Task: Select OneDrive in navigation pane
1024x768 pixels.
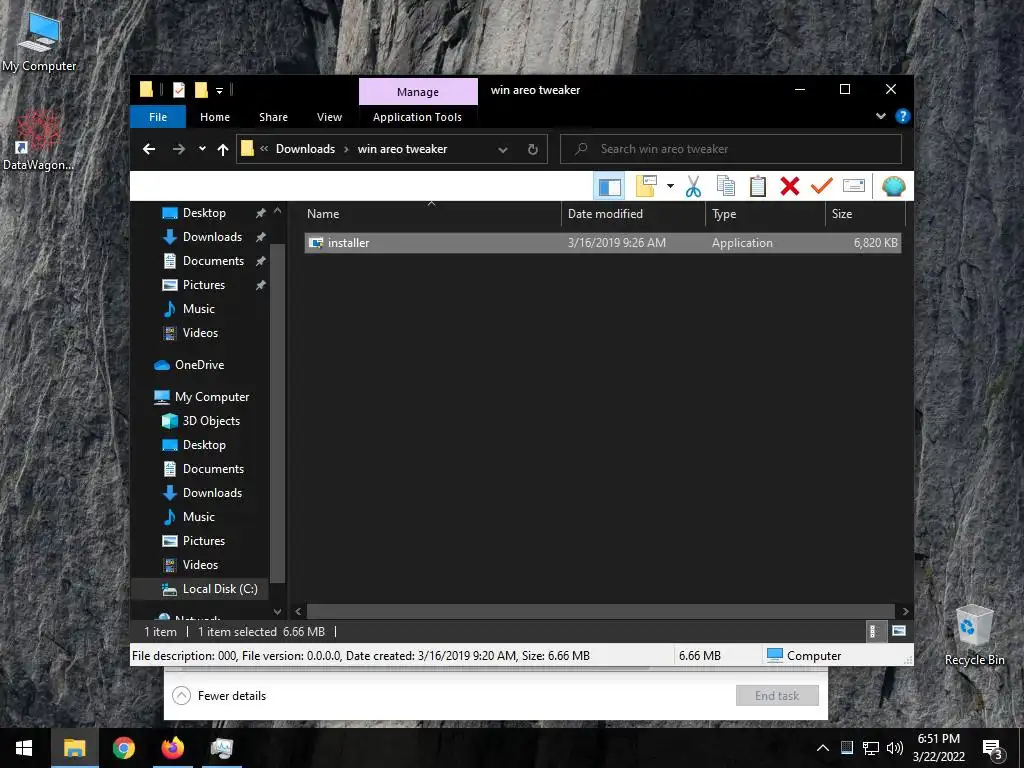Action: tap(199, 364)
